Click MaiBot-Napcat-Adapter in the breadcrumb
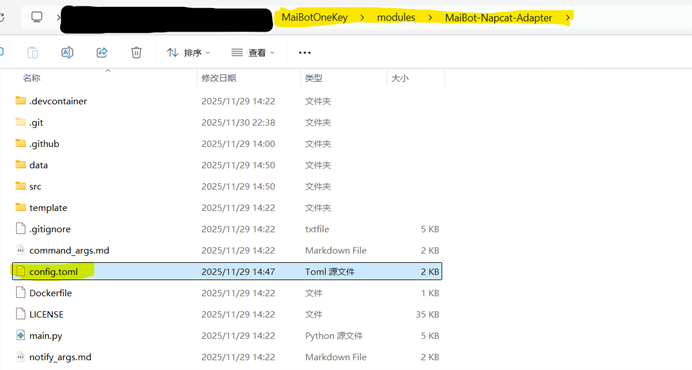This screenshot has height=370, width=692. point(498,18)
